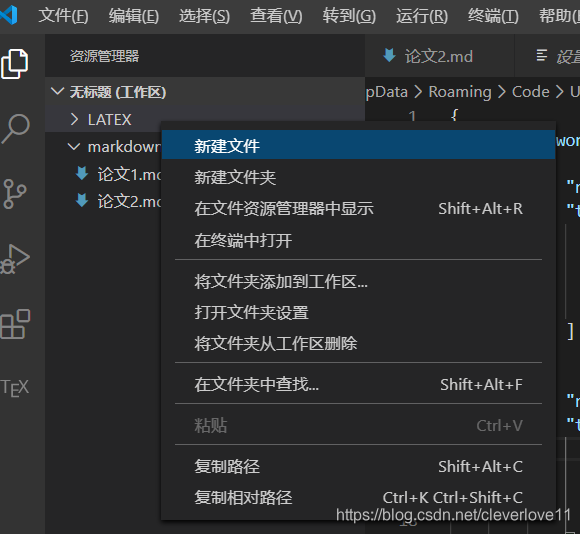Viewport: 580px width, 534px height.
Task: Switch to the 论文2.md editor tab
Action: (x=439, y=56)
